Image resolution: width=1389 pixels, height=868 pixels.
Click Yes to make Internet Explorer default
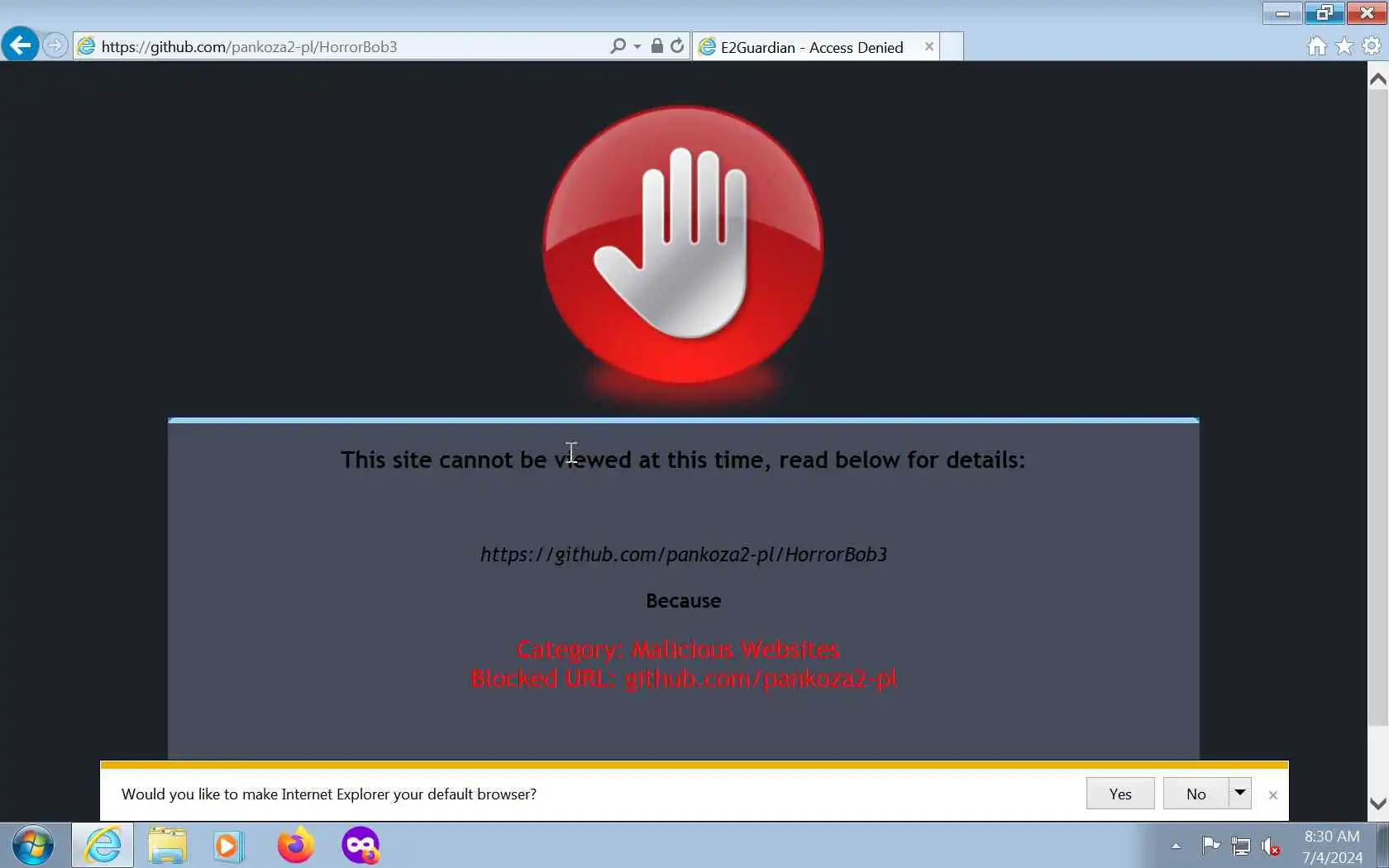[1120, 794]
